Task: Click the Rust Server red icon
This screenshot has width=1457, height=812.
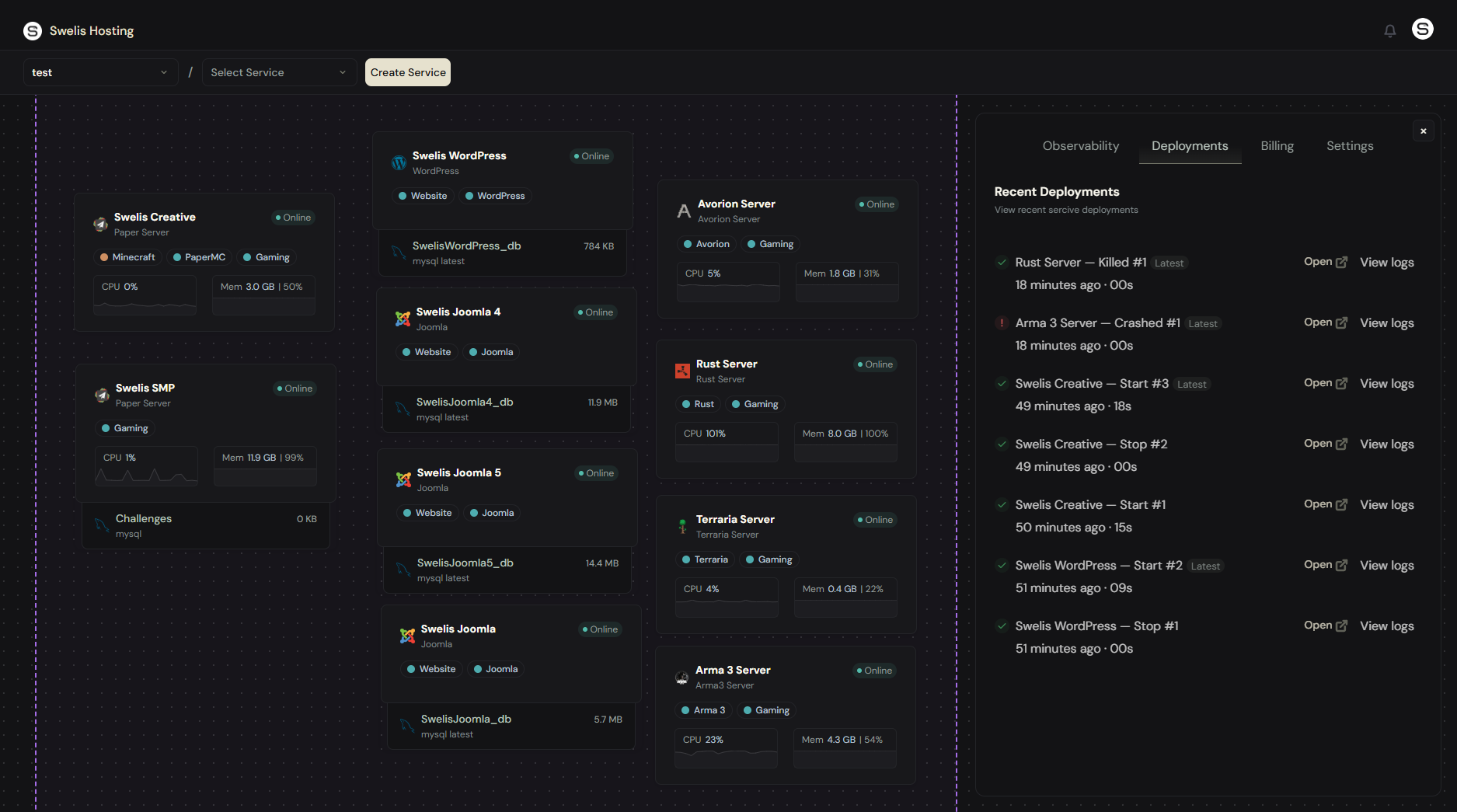Action: coord(682,371)
